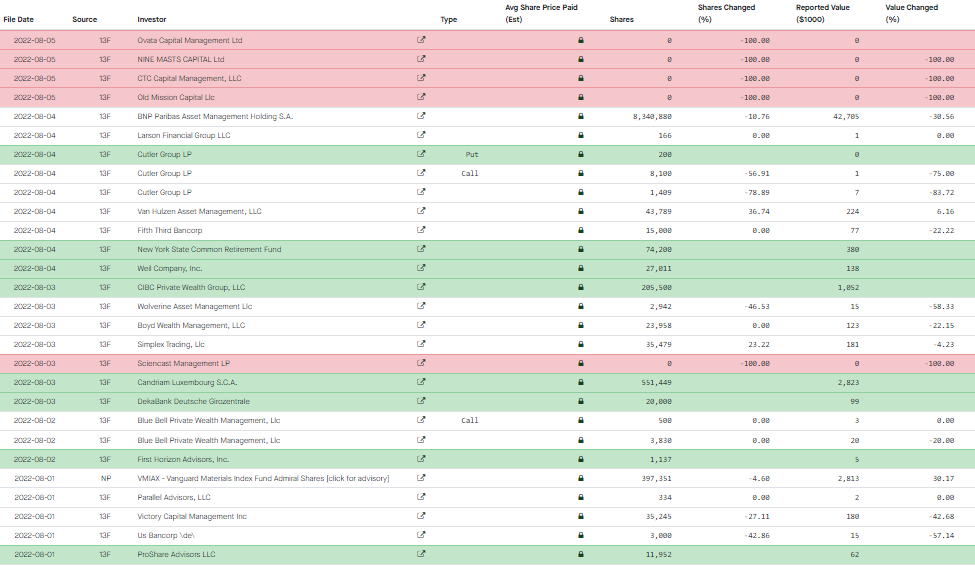Open external link icon for BNP Paribas Asset Management
This screenshot has height=566, width=975.
[x=421, y=116]
